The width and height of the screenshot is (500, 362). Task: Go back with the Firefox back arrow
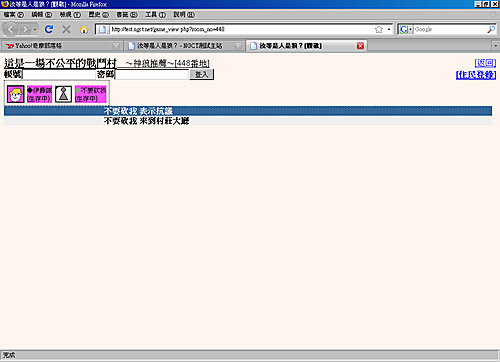coord(11,29)
